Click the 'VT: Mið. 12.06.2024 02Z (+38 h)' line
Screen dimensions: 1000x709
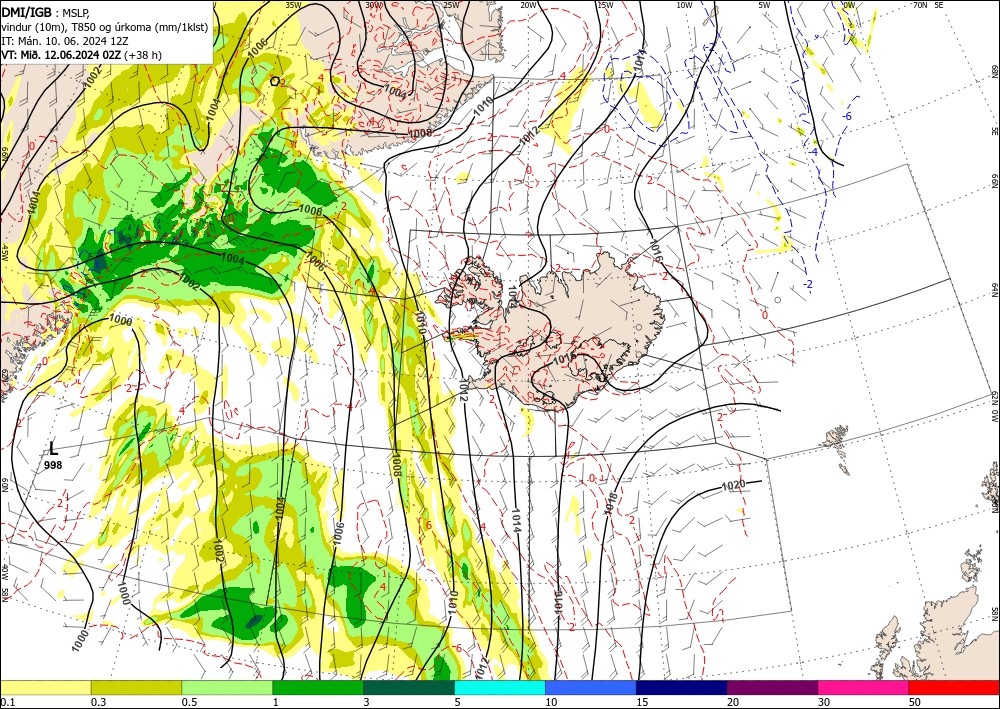tap(82, 55)
